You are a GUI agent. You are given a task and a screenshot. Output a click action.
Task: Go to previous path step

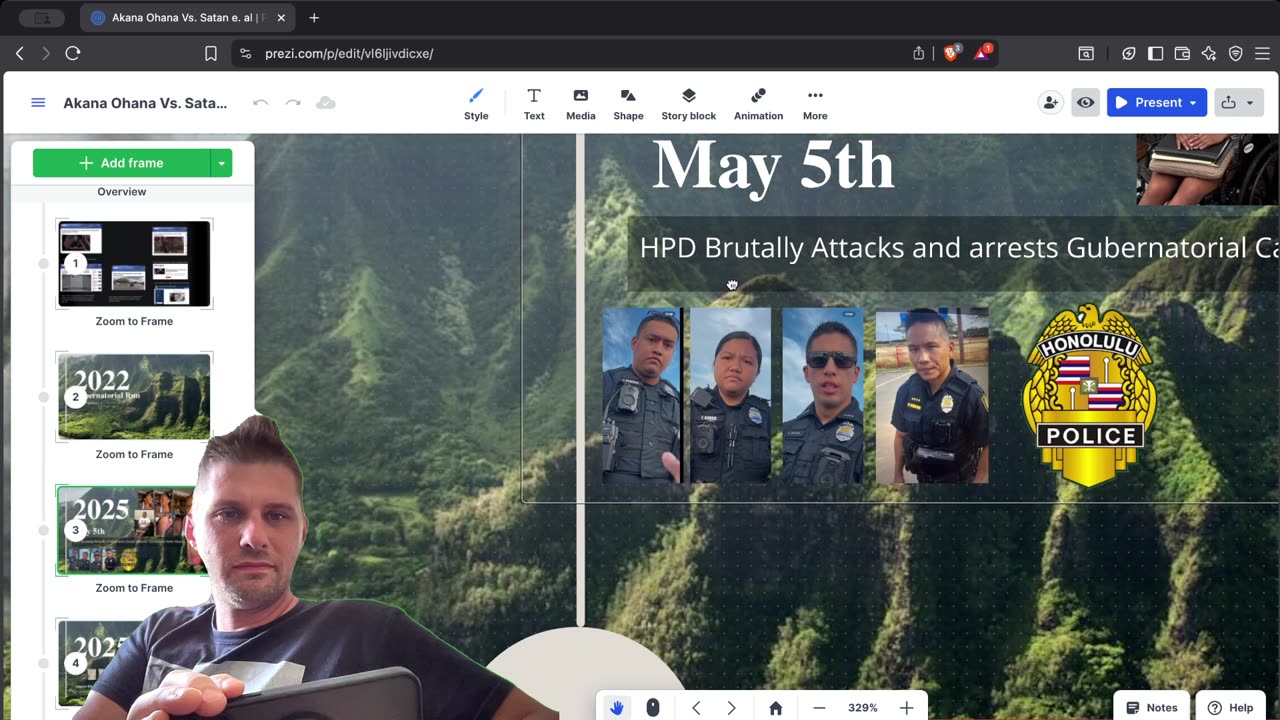[696, 708]
